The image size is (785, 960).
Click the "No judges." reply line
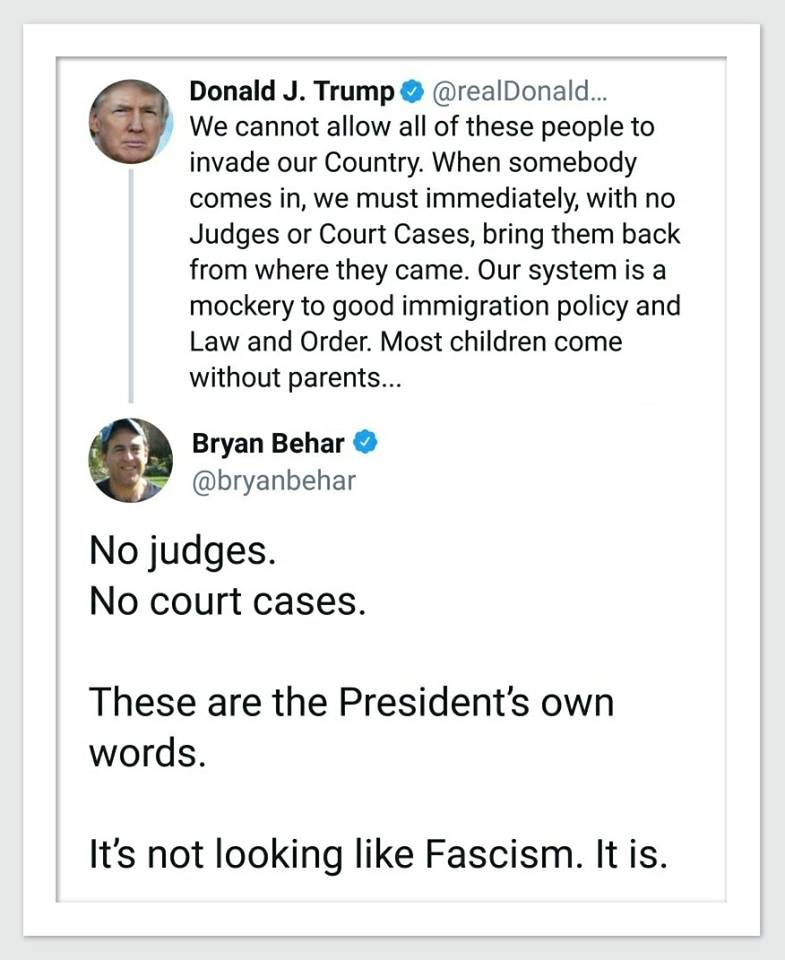click(x=181, y=550)
